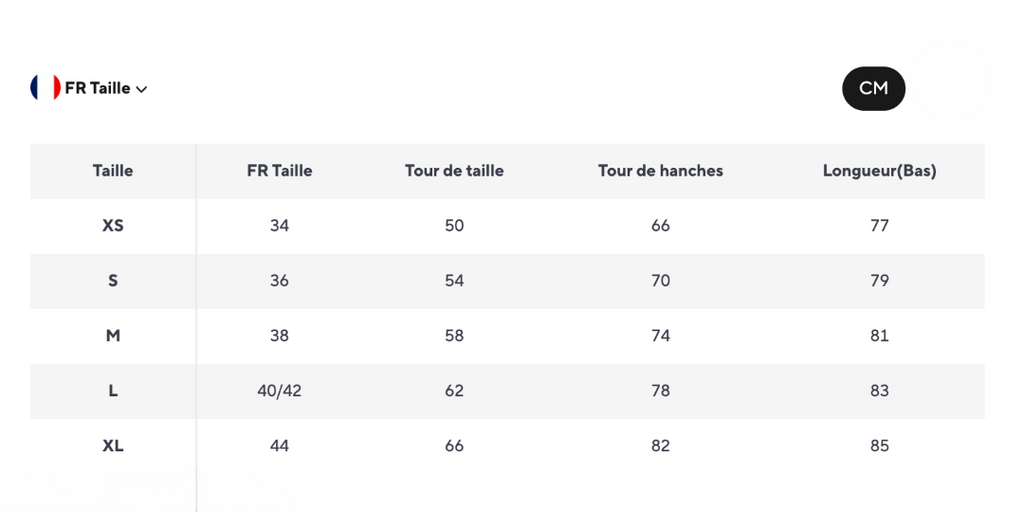
Task: Select FR size 44 in the XL row
Action: pos(279,446)
